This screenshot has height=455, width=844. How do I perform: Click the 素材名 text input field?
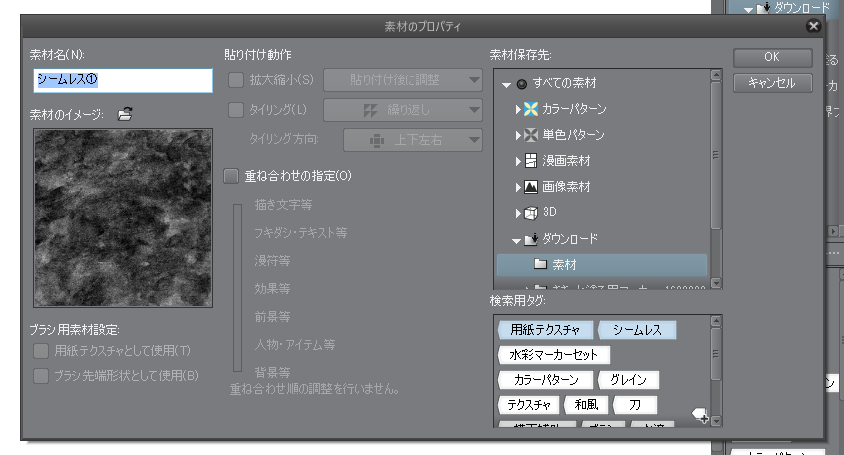point(122,80)
